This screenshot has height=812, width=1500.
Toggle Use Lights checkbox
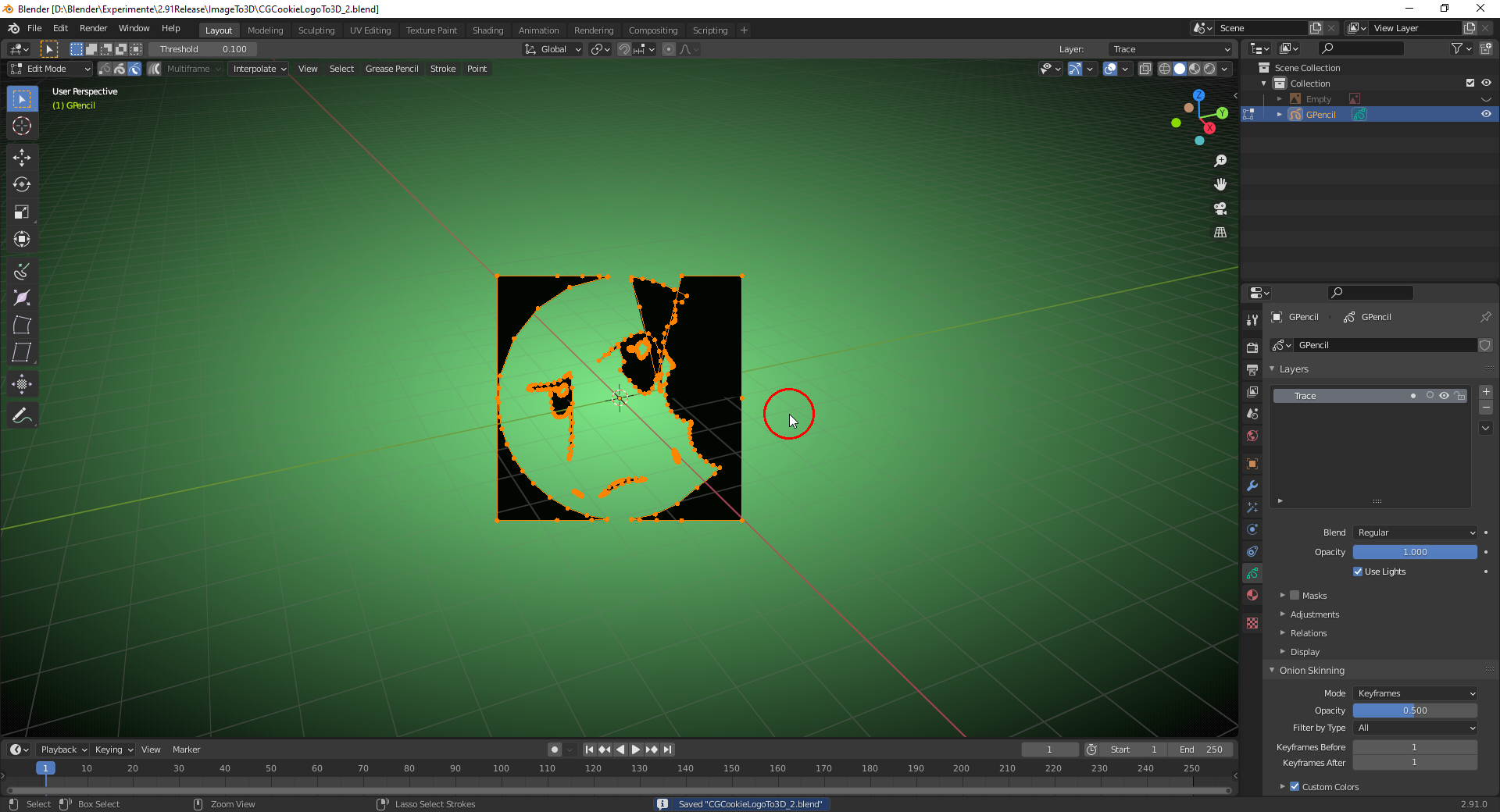(1358, 572)
